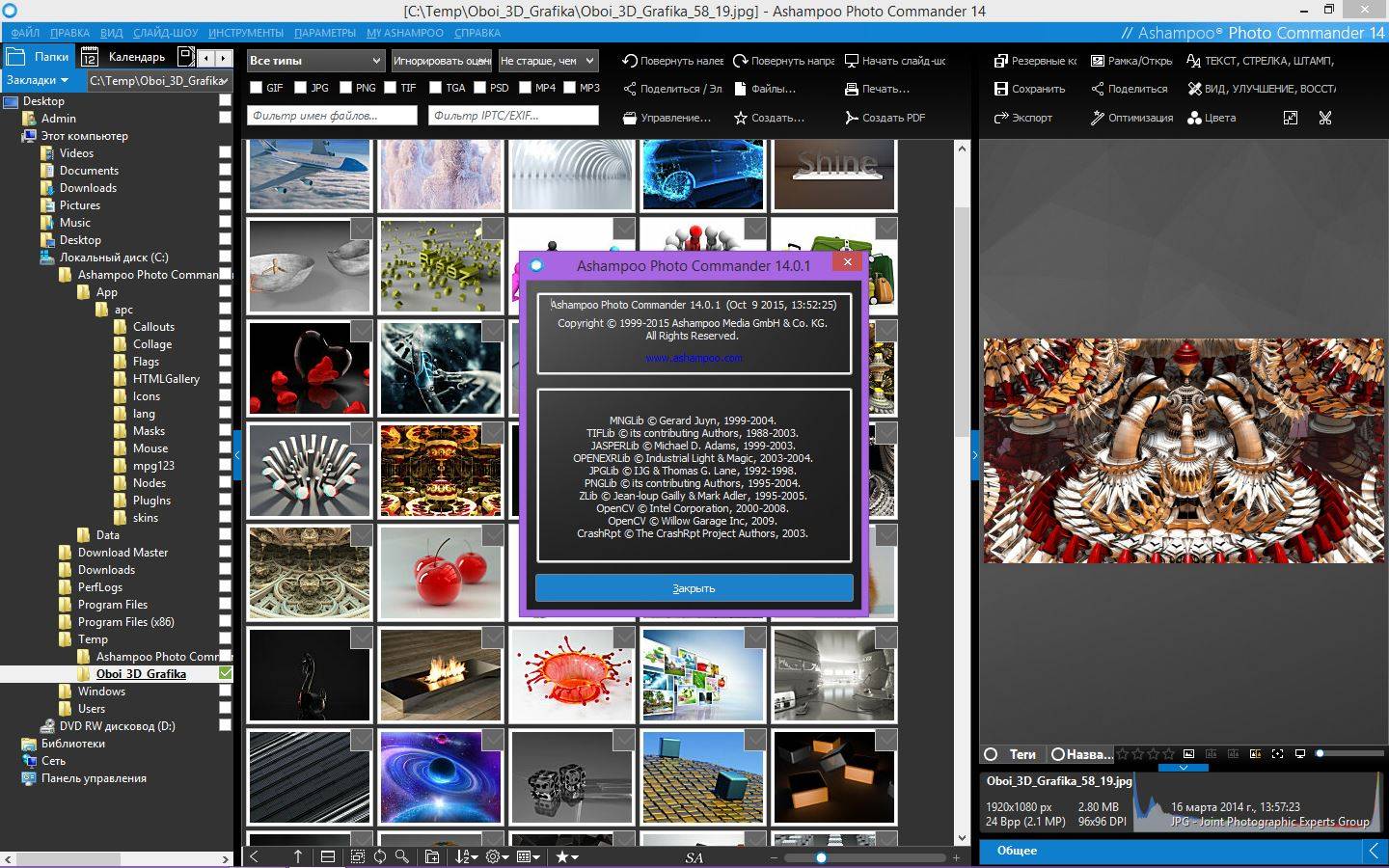Select the Теги radio option

point(991,754)
